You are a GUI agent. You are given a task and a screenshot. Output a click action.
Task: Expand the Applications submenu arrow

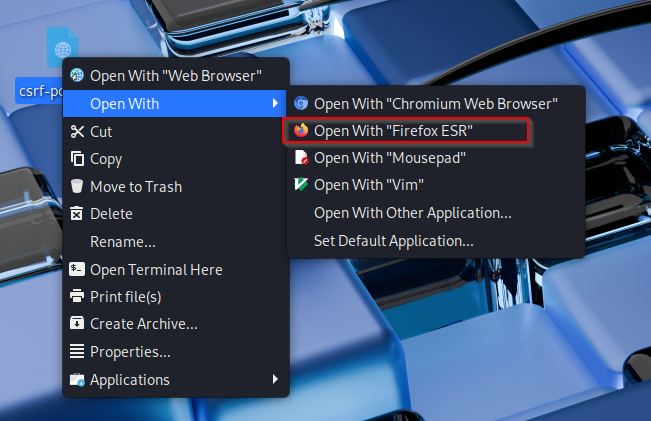tap(275, 379)
